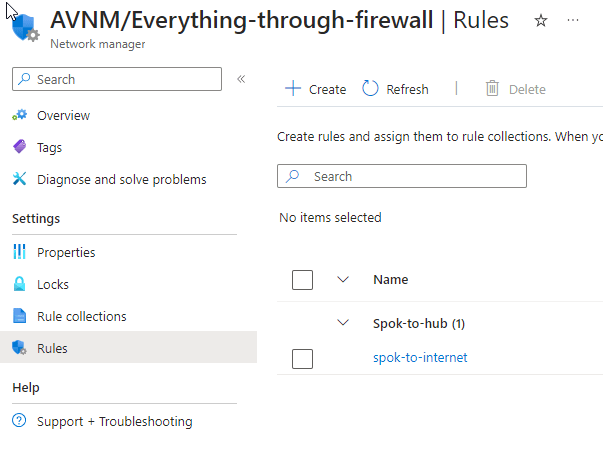Click the Locks padlock icon
This screenshot has height=451, width=603.
pos(20,284)
